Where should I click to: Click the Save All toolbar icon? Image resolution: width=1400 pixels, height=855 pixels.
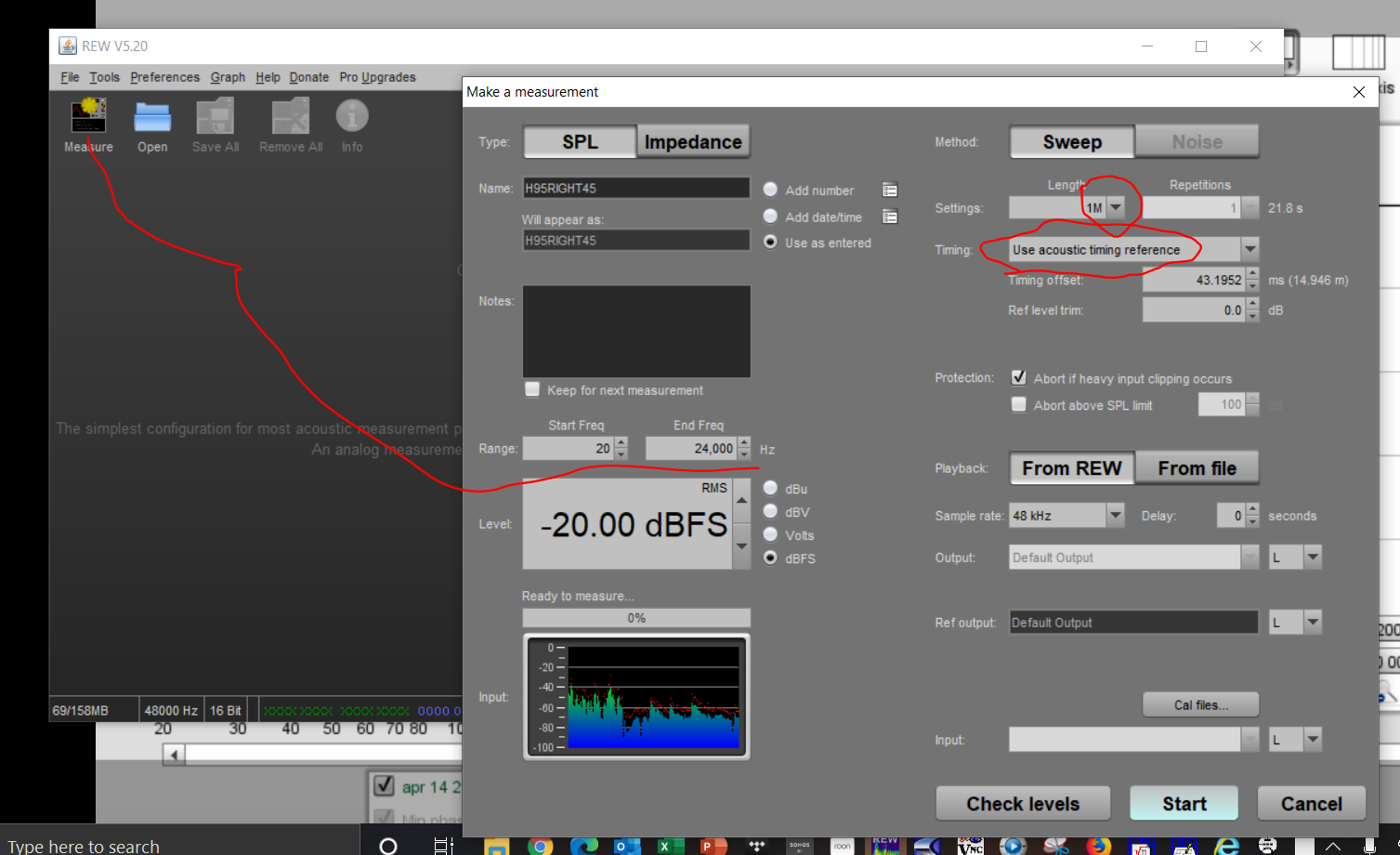tap(216, 118)
